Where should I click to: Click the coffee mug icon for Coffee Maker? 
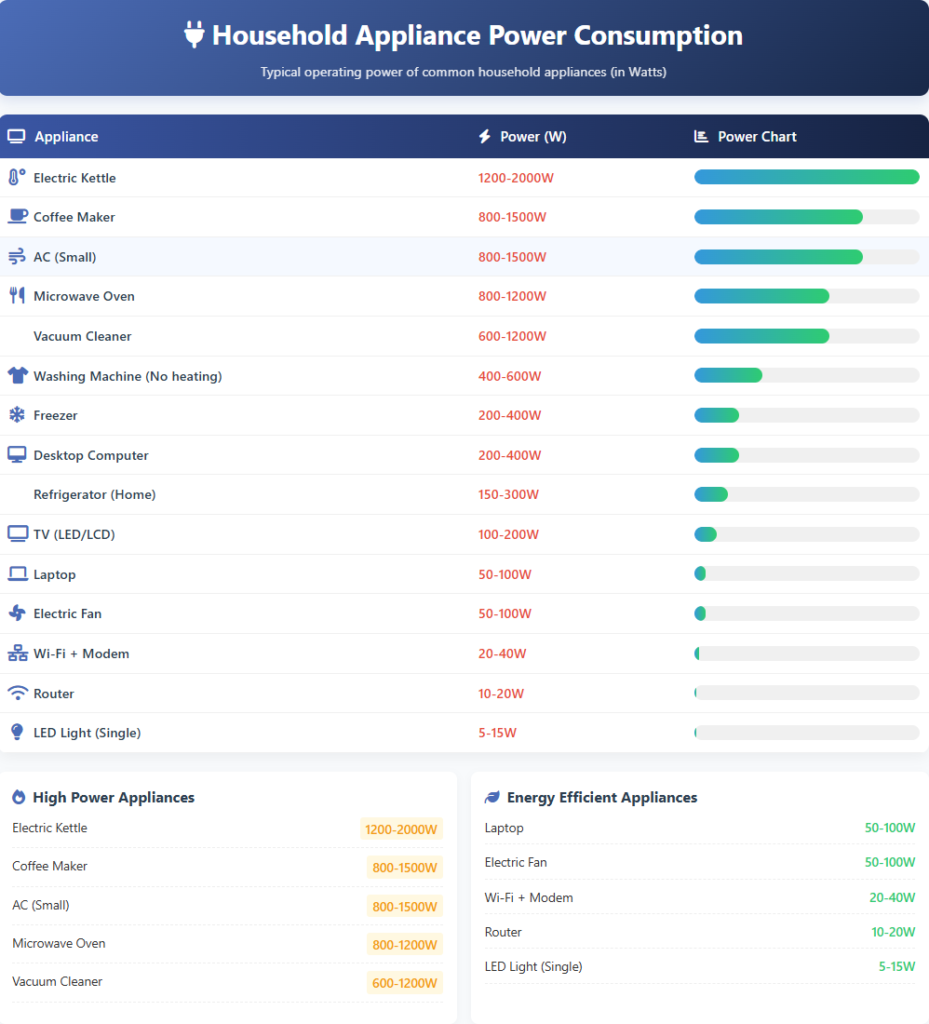(17, 217)
